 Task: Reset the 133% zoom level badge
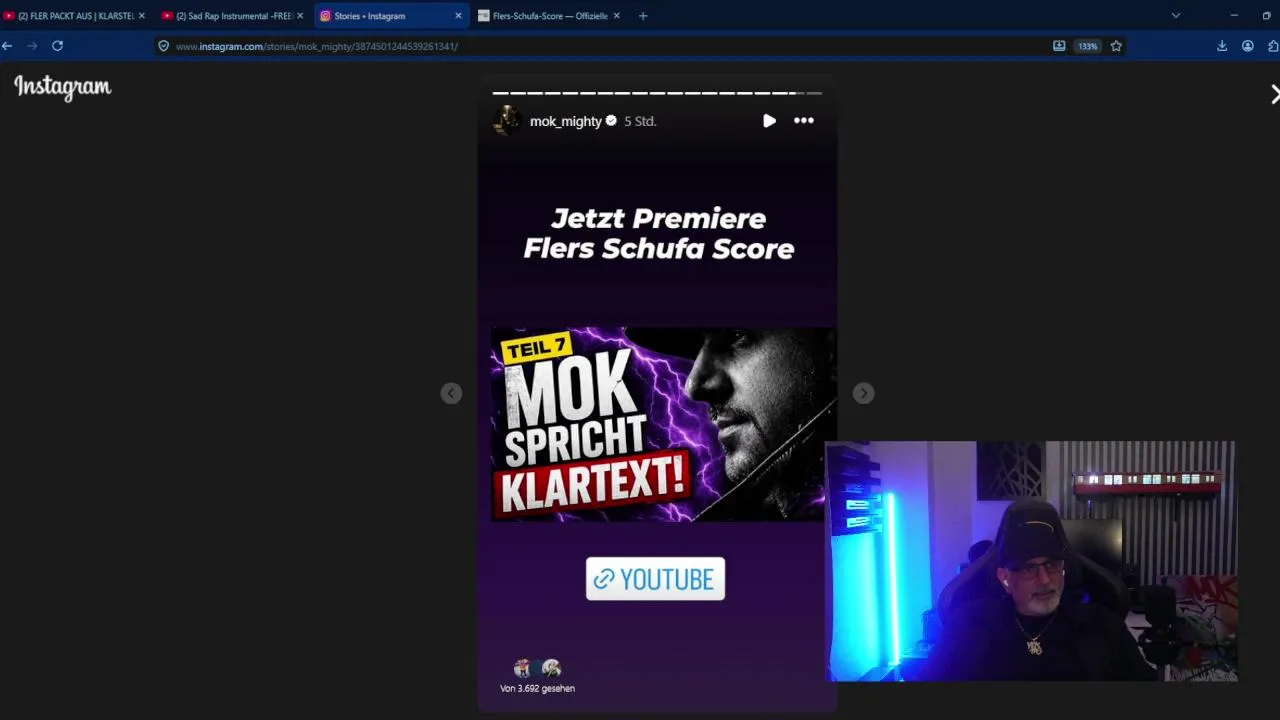[x=1087, y=46]
